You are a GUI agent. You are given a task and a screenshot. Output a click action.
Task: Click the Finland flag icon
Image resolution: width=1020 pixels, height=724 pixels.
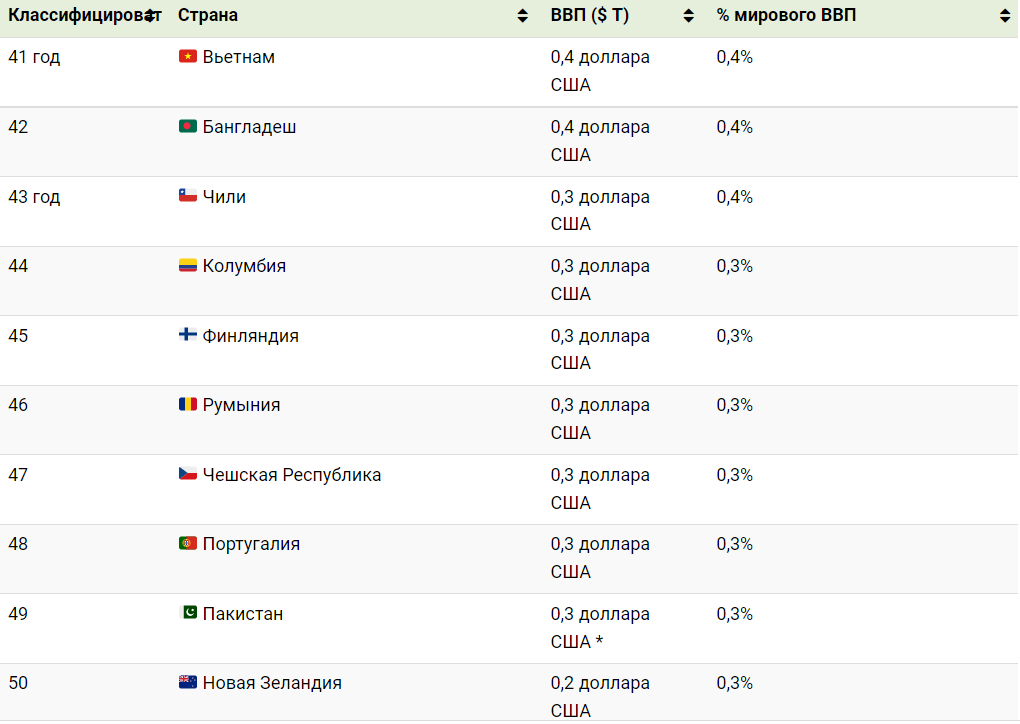pos(187,336)
